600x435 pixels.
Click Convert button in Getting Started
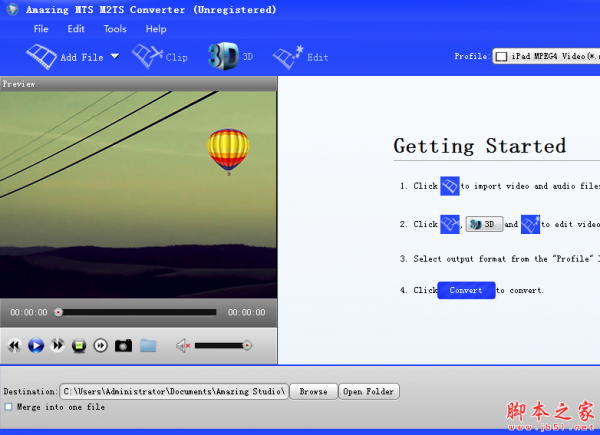pyautogui.click(x=466, y=290)
